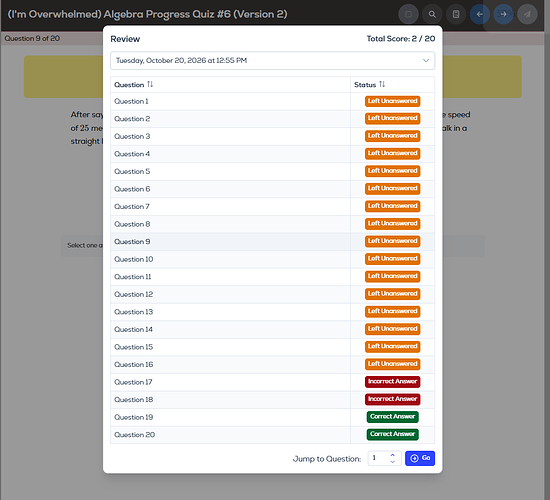Click Incorrect Answer badge for Question 18

click(393, 399)
